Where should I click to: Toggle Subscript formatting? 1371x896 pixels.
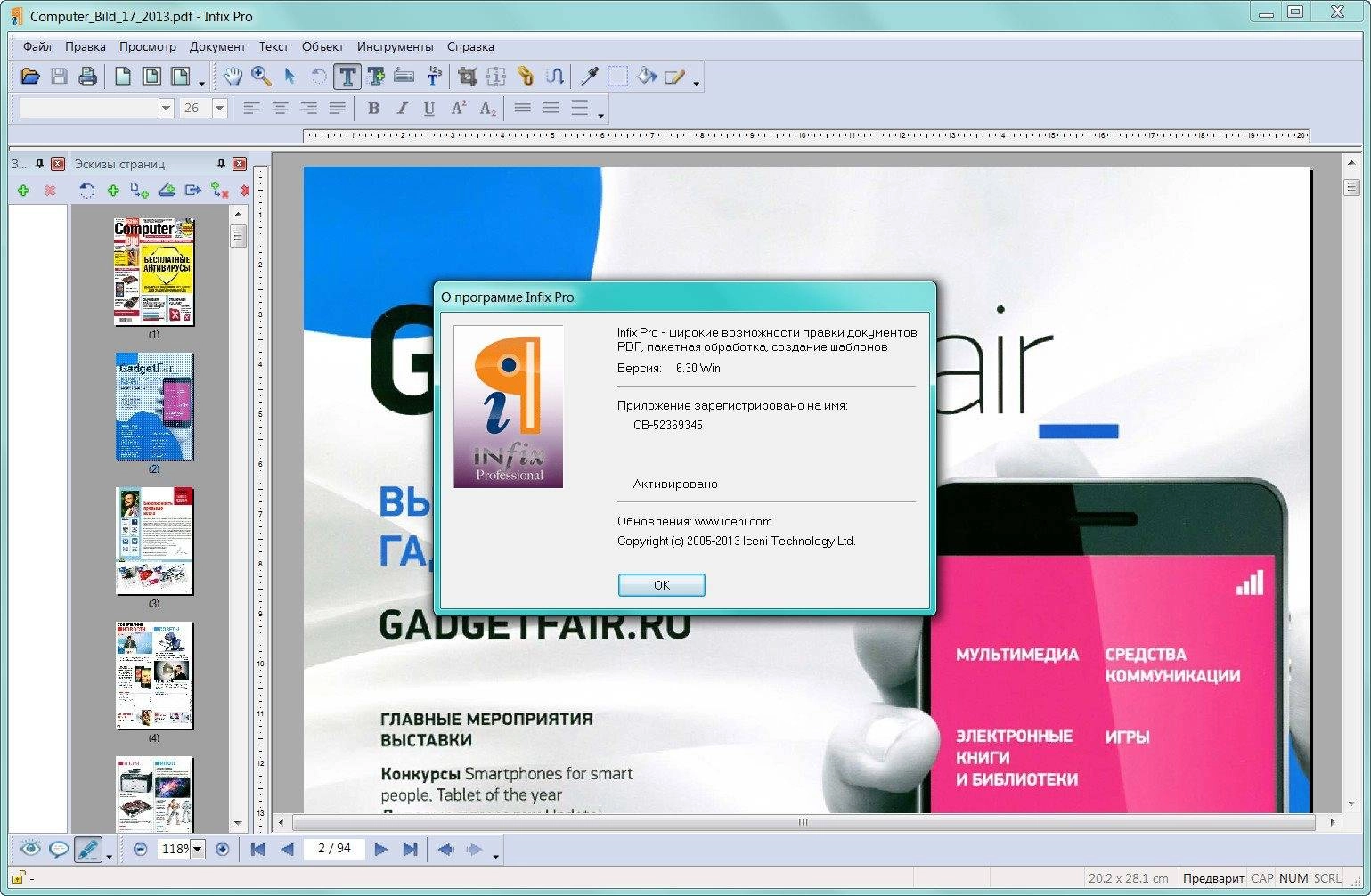click(x=487, y=109)
